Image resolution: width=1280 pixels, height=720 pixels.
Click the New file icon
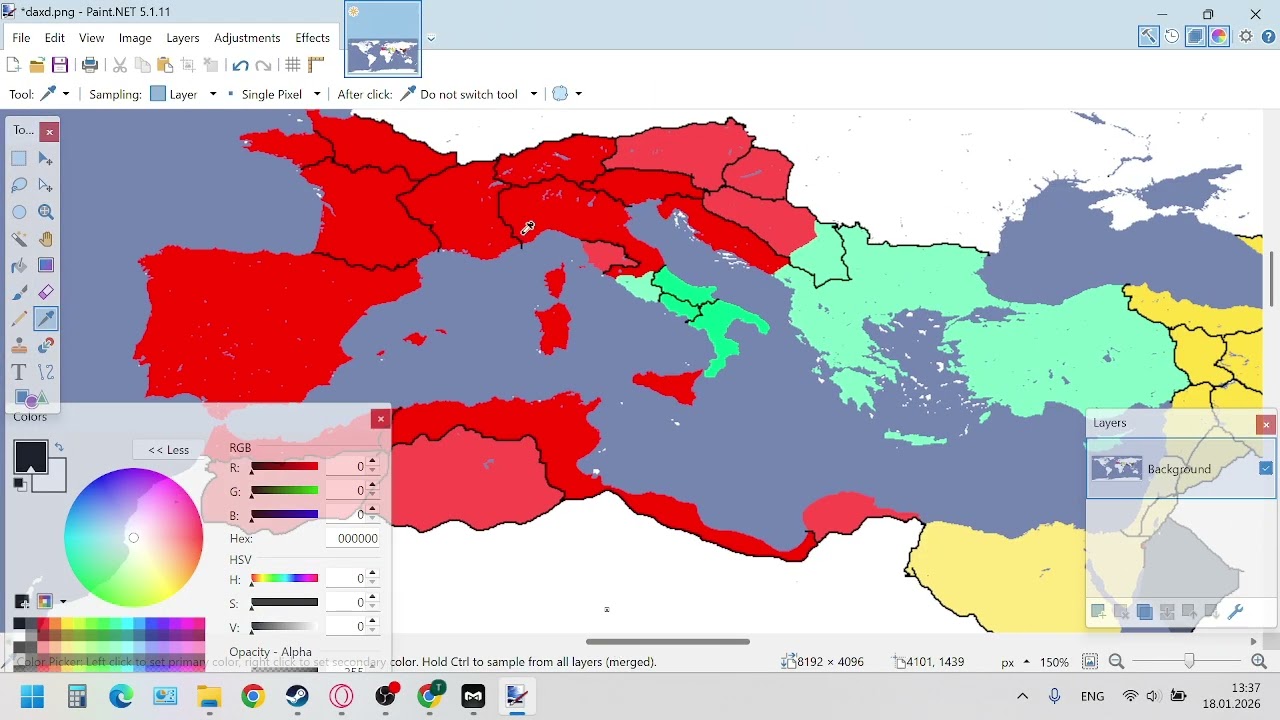[x=13, y=65]
